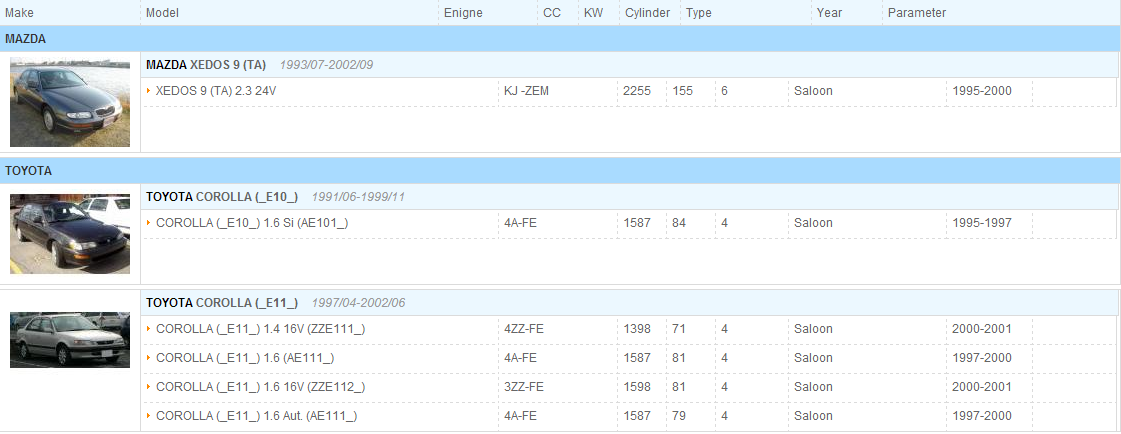
Task: Open COROLLA (_E11_) 1.6 16V (ZZE112_) row
Action: (629, 387)
